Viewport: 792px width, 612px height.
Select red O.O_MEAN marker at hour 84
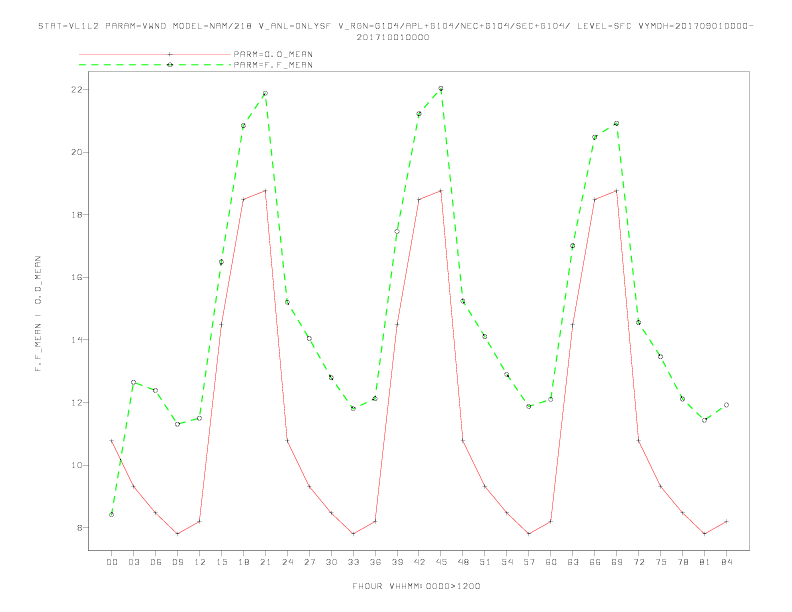(726, 521)
